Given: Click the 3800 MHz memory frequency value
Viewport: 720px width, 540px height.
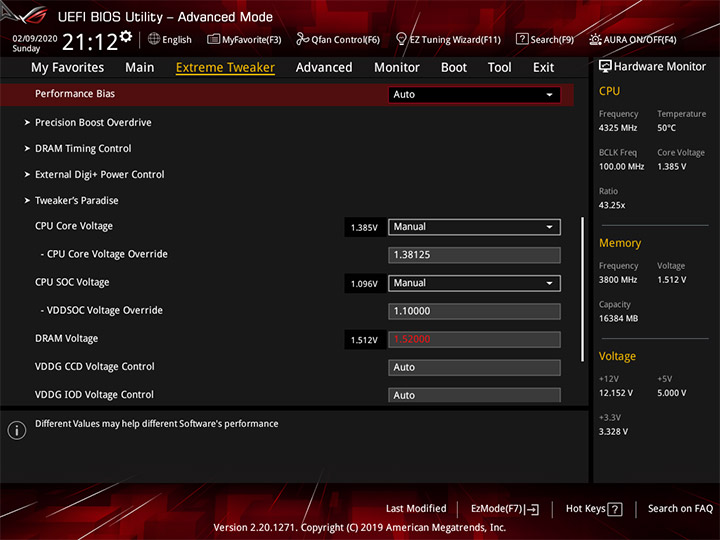Looking at the screenshot, I should pyautogui.click(x=618, y=280).
